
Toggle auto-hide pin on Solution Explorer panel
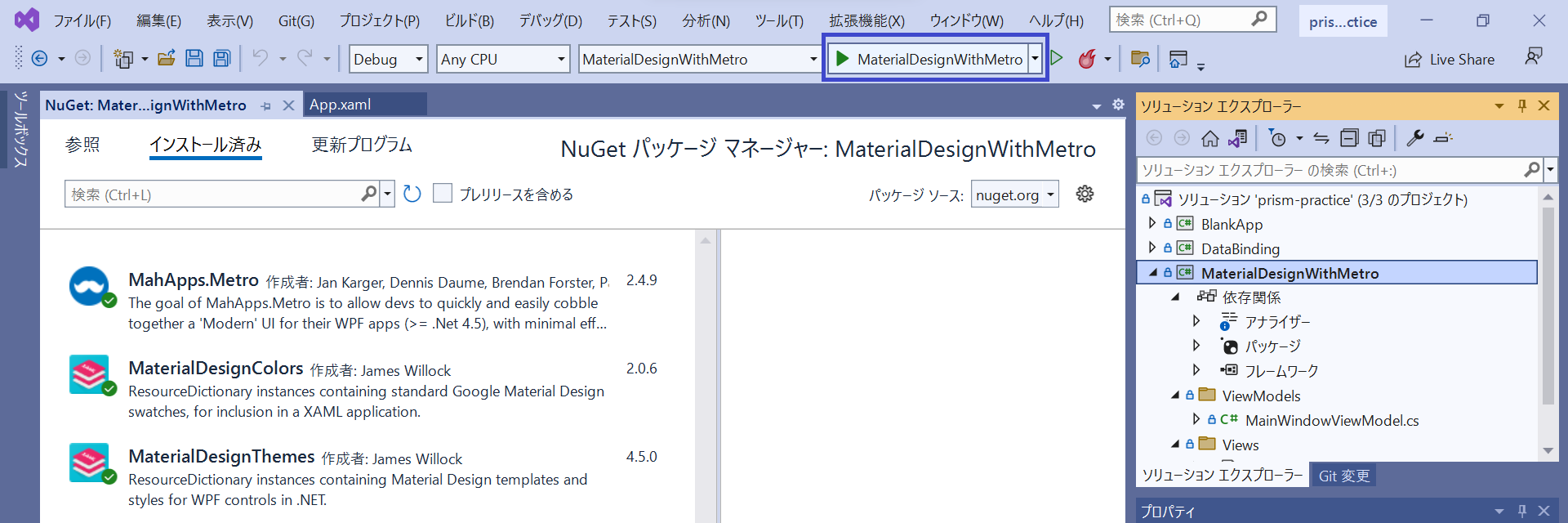pyautogui.click(x=1522, y=105)
